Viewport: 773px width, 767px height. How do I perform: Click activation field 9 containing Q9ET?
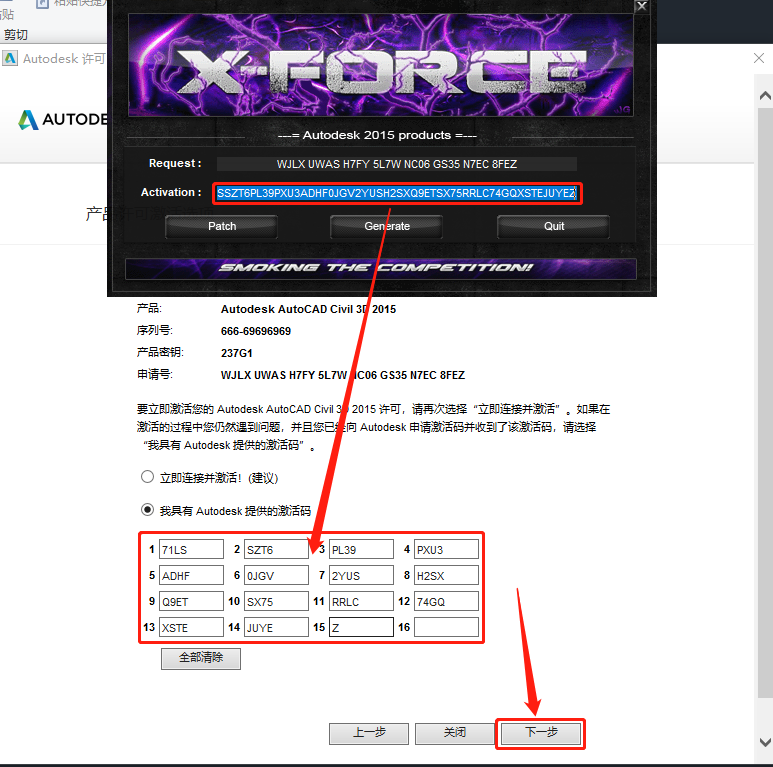click(x=191, y=601)
